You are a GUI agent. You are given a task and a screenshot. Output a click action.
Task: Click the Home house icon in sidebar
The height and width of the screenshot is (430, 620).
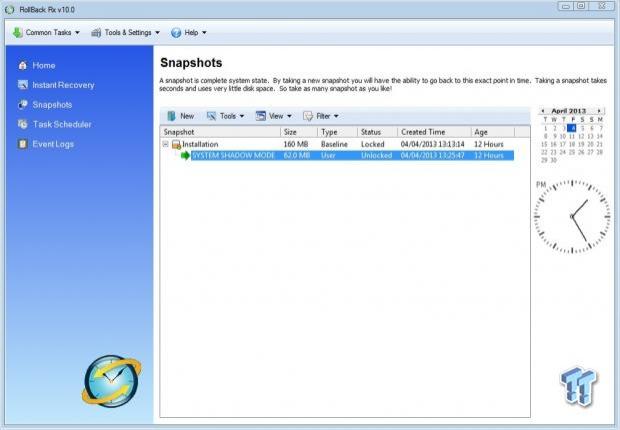pos(23,66)
